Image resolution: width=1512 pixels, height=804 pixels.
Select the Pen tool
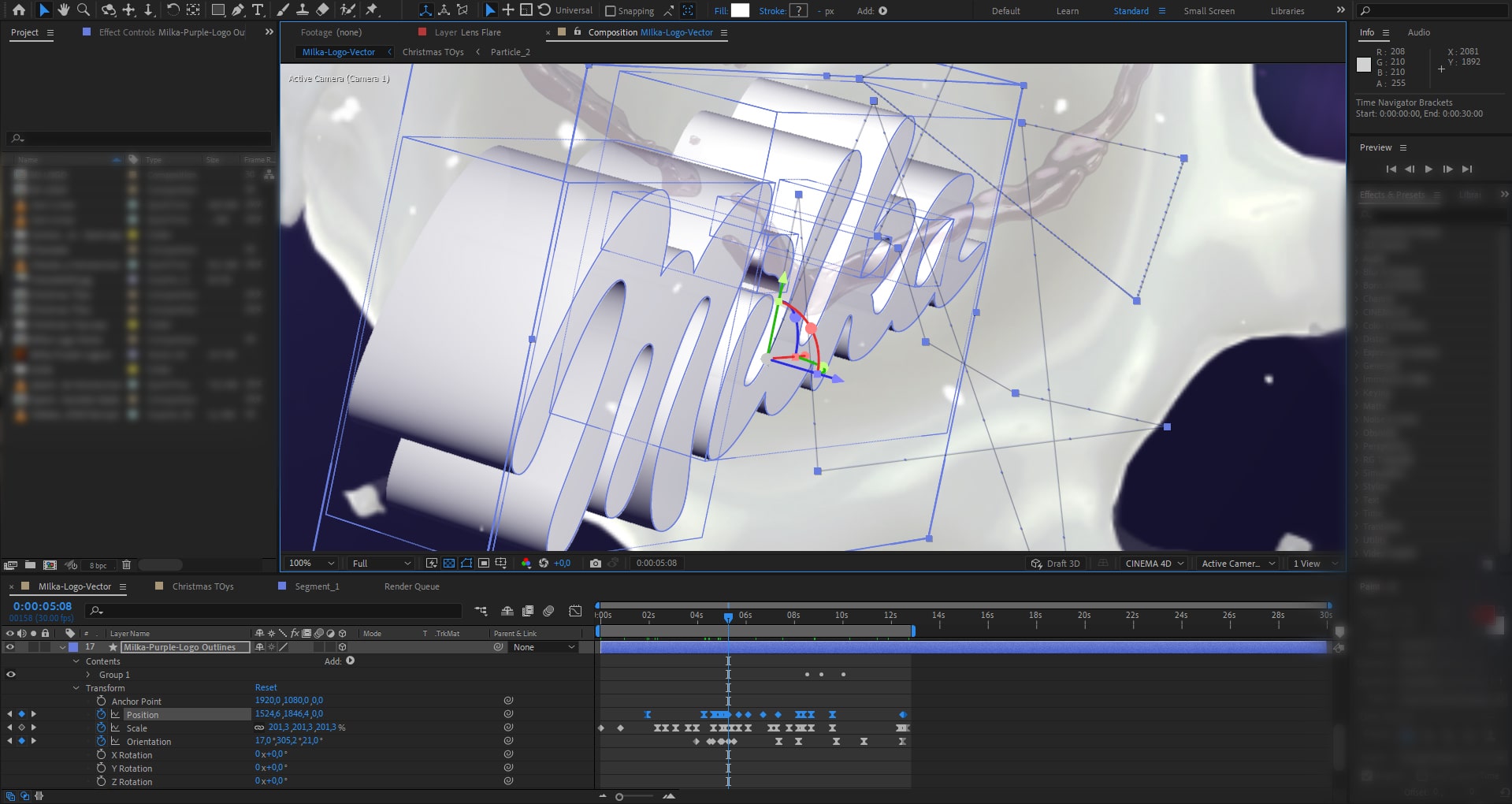[238, 10]
